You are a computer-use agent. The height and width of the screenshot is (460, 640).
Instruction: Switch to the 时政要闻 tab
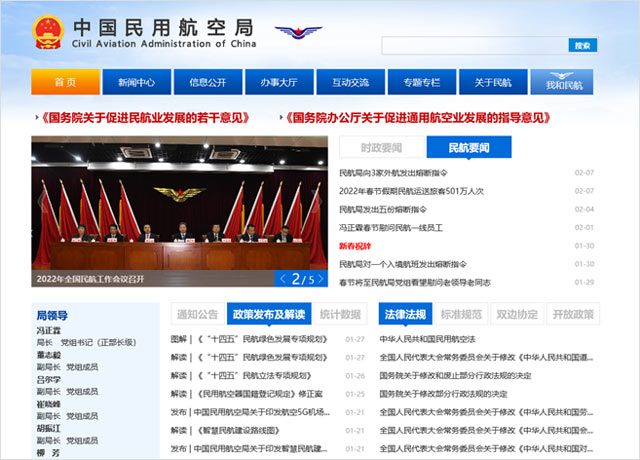382,147
